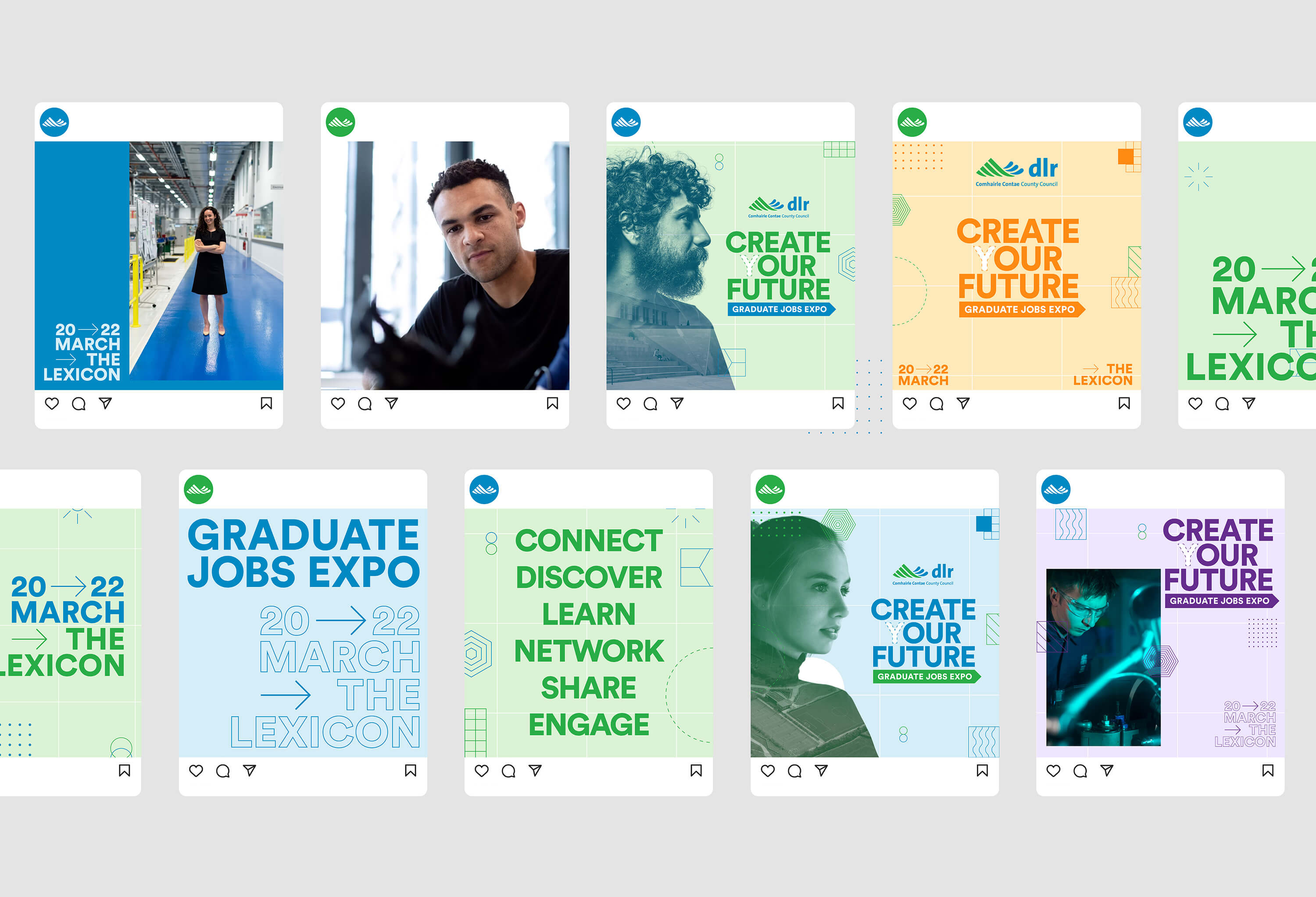The width and height of the screenshot is (1316, 897).
Task: Bookmark the Connect Discover Learn post
Action: click(x=696, y=770)
